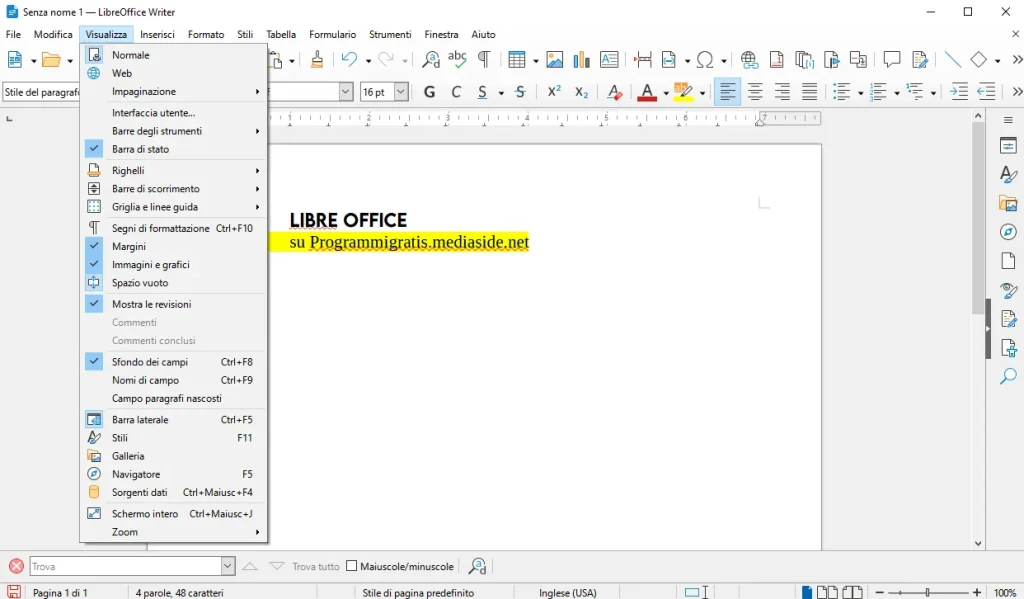Expand Griglia e linee guida submenu
The image size is (1024, 599).
click(173, 207)
